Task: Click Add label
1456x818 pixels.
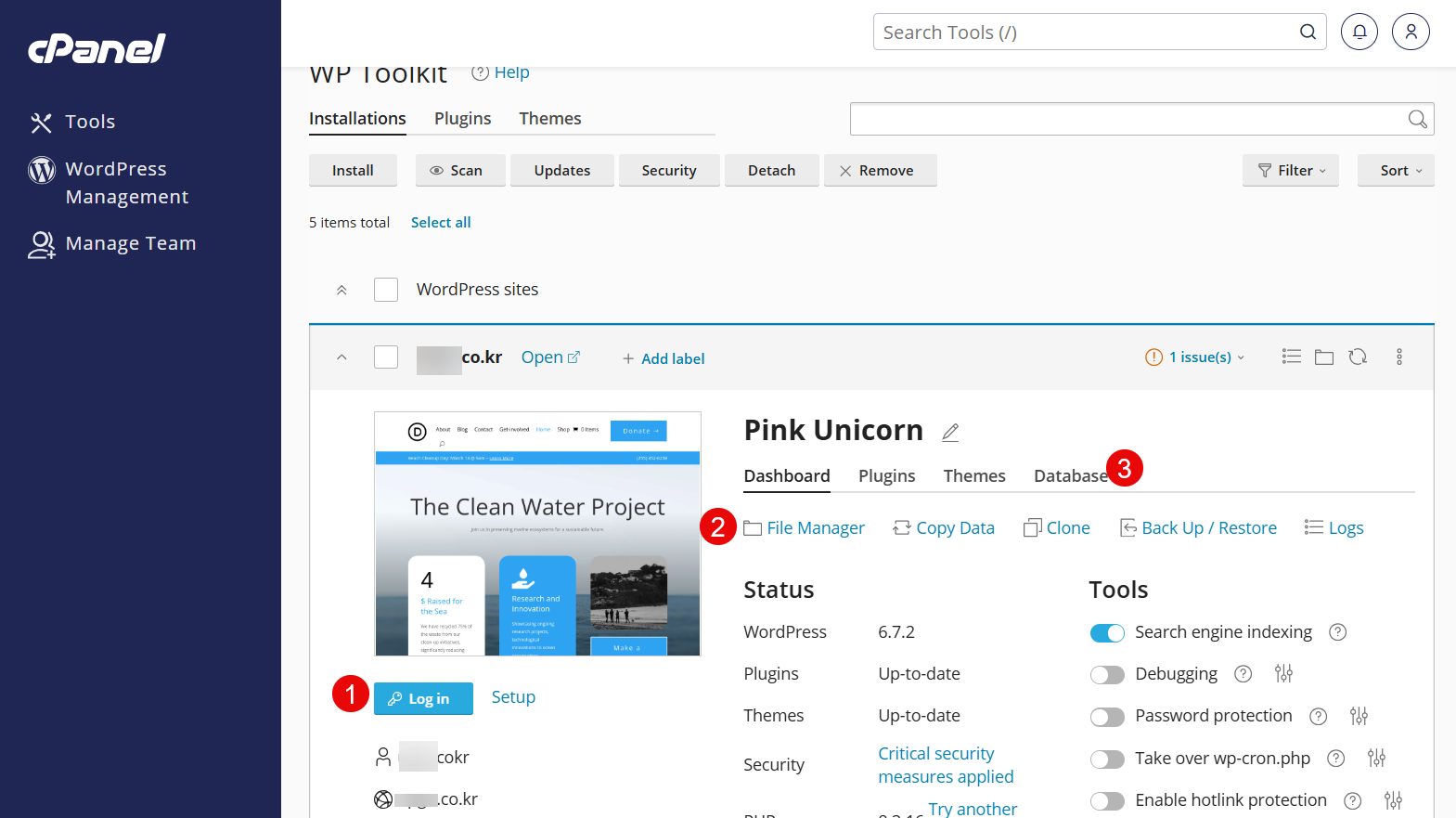Action: pyautogui.click(x=664, y=358)
